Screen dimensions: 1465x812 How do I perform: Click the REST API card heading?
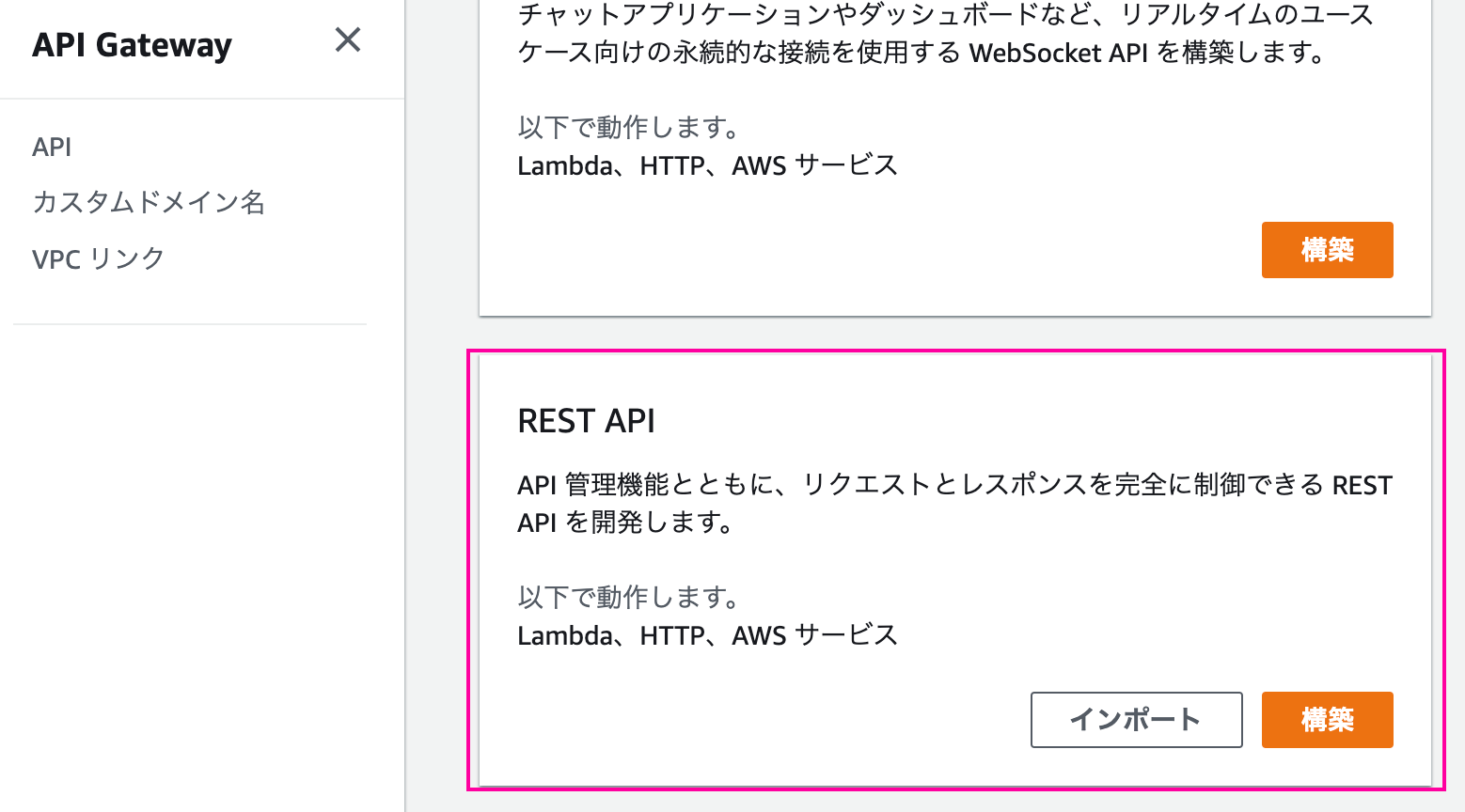click(x=586, y=421)
